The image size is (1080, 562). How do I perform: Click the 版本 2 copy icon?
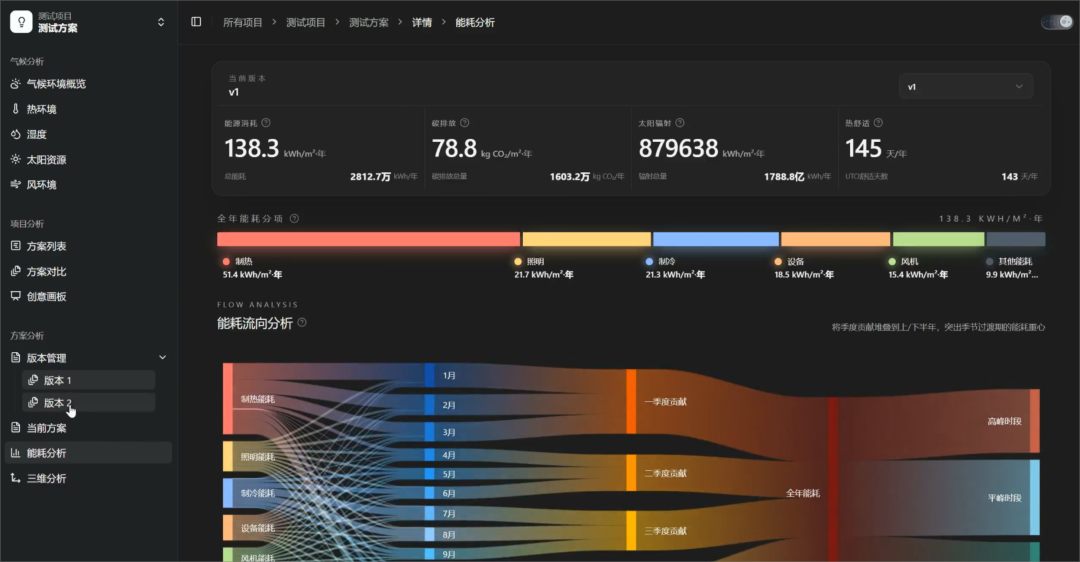(x=32, y=402)
